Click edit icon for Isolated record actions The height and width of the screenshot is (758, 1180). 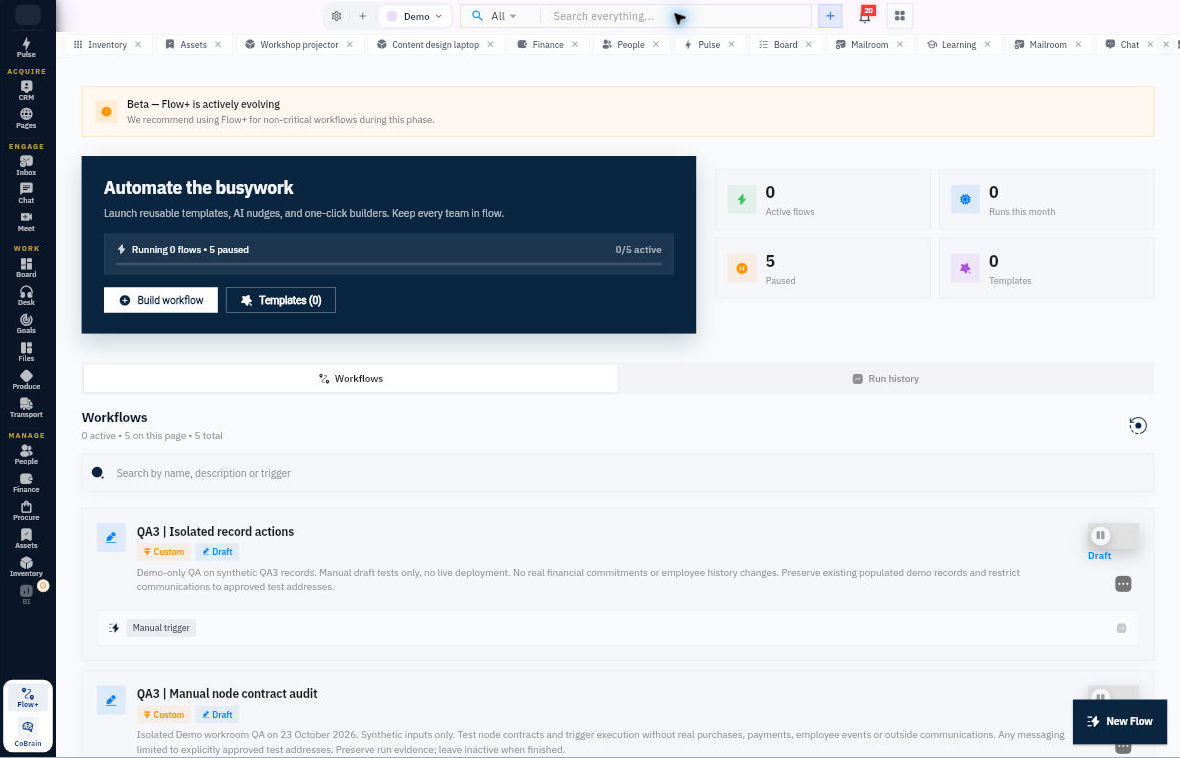111,537
